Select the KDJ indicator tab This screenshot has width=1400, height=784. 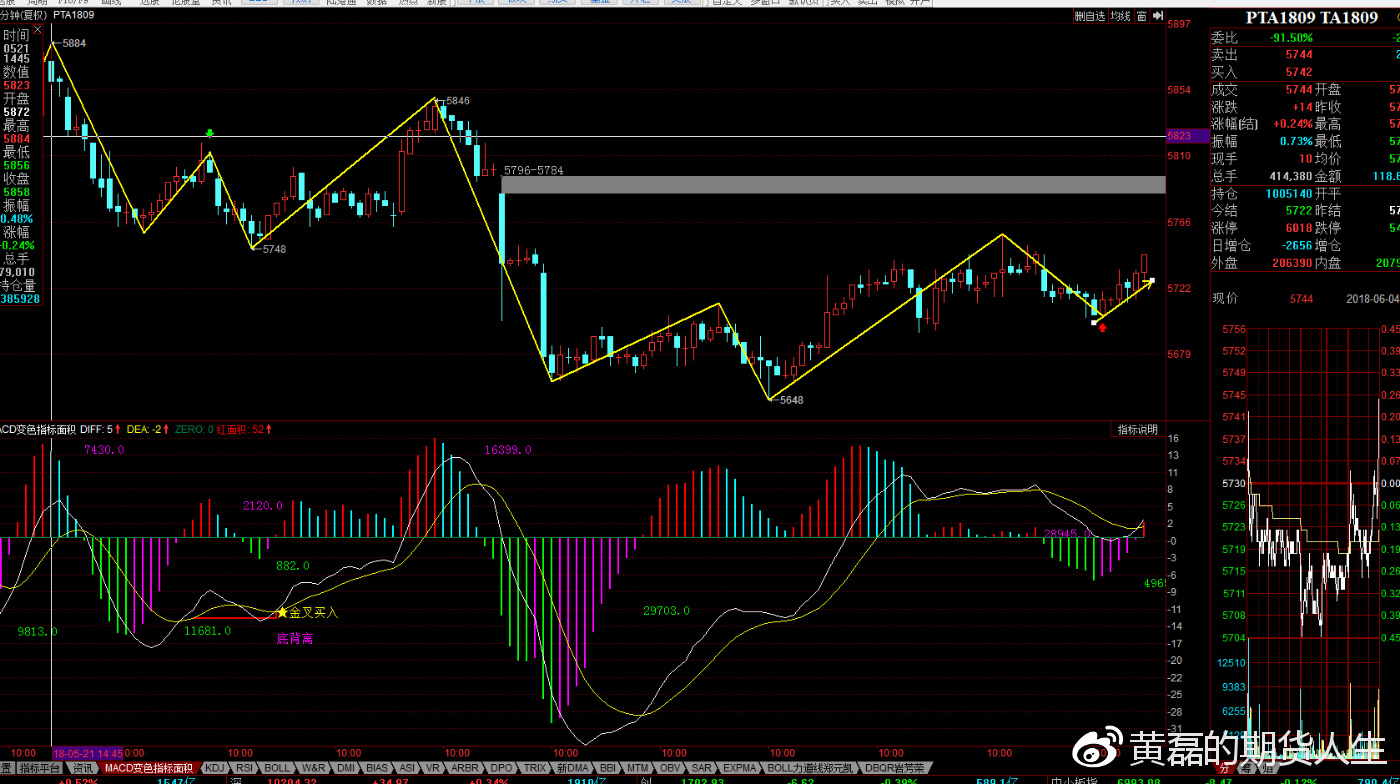pyautogui.click(x=214, y=768)
